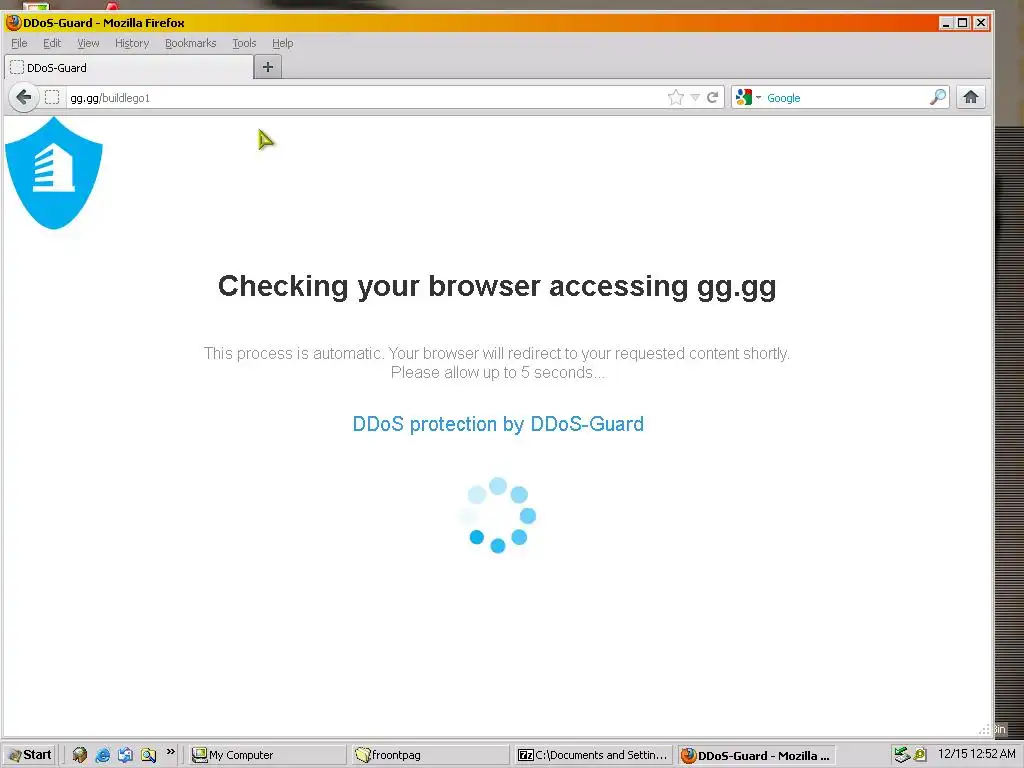Go to the home page via house icon
The width and height of the screenshot is (1024, 768).
[971, 97]
